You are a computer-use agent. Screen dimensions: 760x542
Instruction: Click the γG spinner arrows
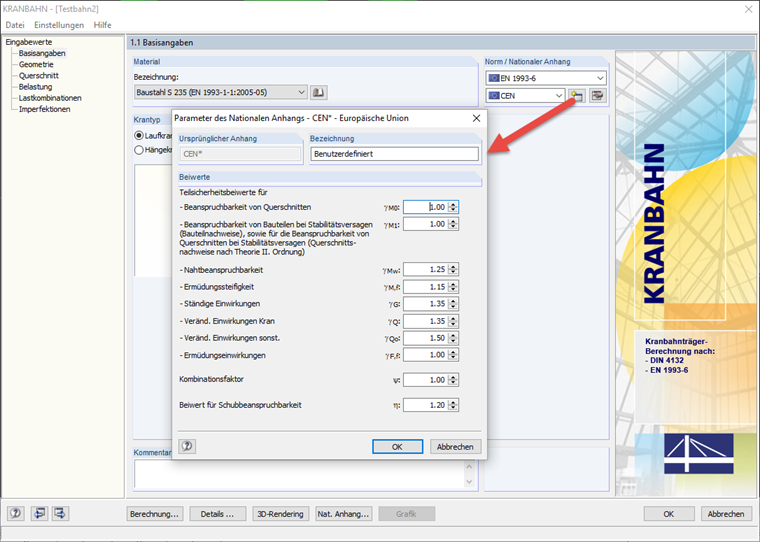453,304
